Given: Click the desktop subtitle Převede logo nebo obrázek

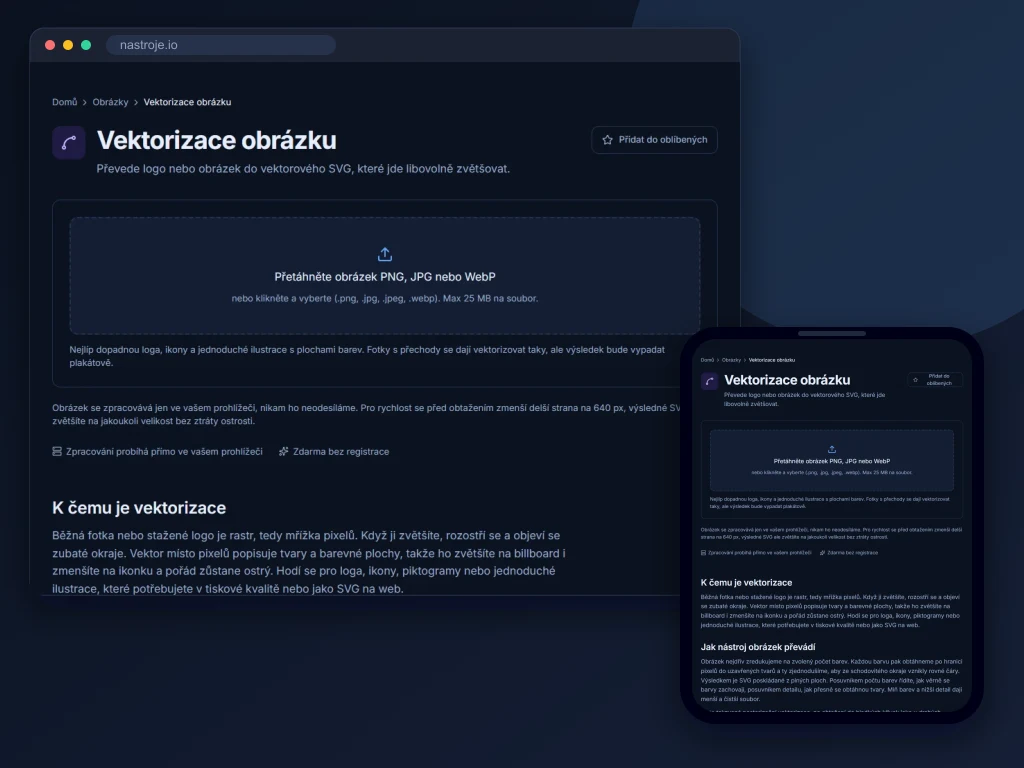Looking at the screenshot, I should point(303,168).
